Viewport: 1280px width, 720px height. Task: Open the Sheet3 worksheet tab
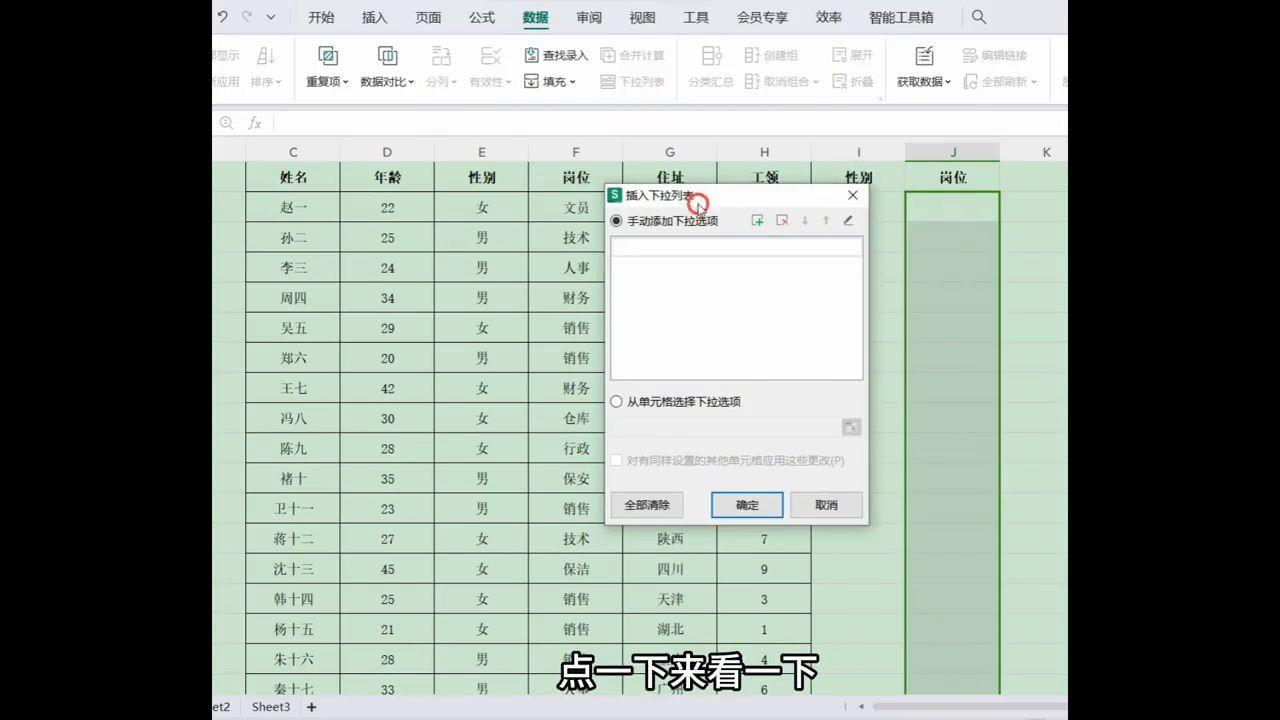coord(271,707)
